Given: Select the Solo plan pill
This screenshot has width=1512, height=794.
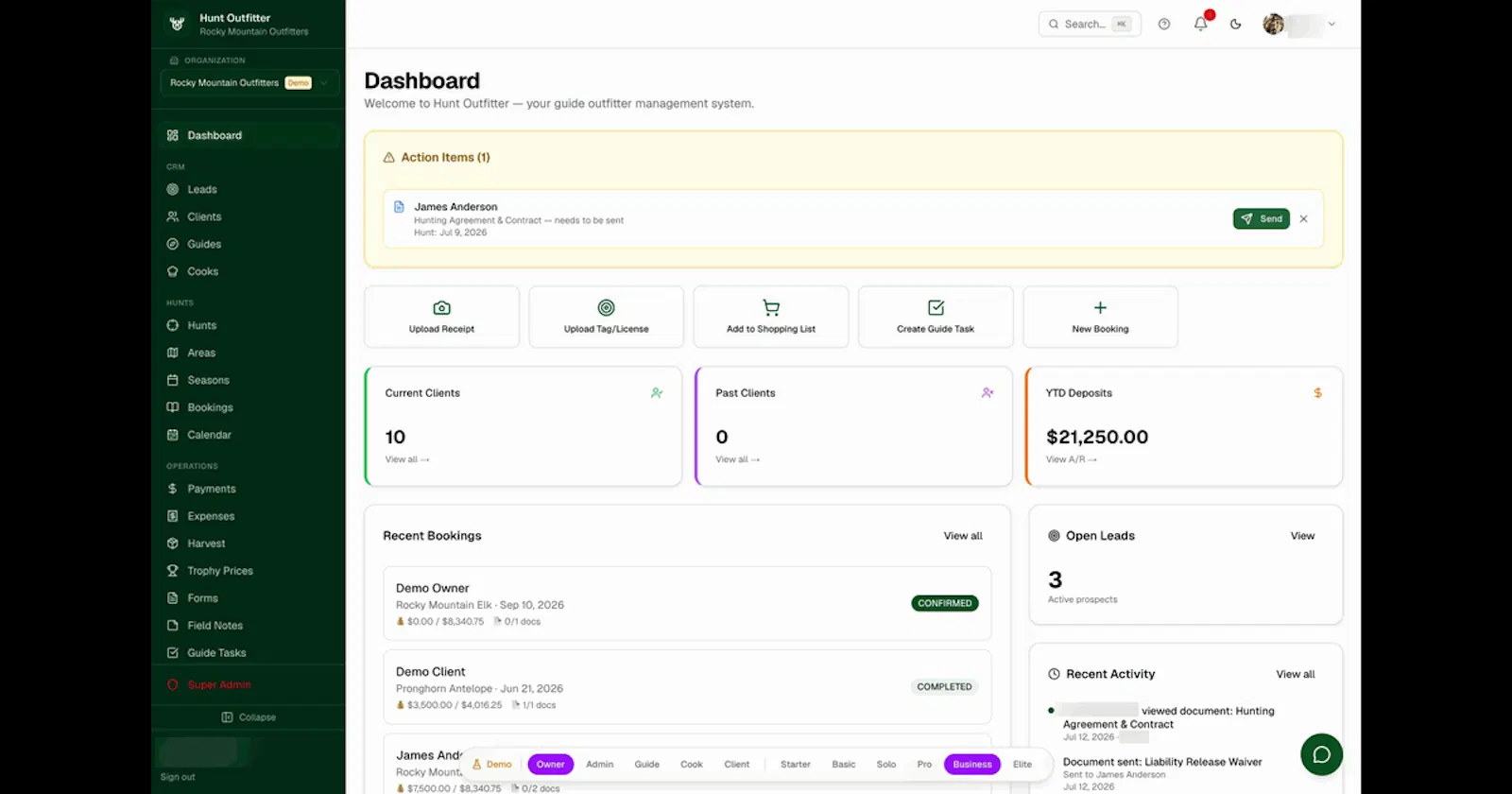Looking at the screenshot, I should click(x=886, y=765).
